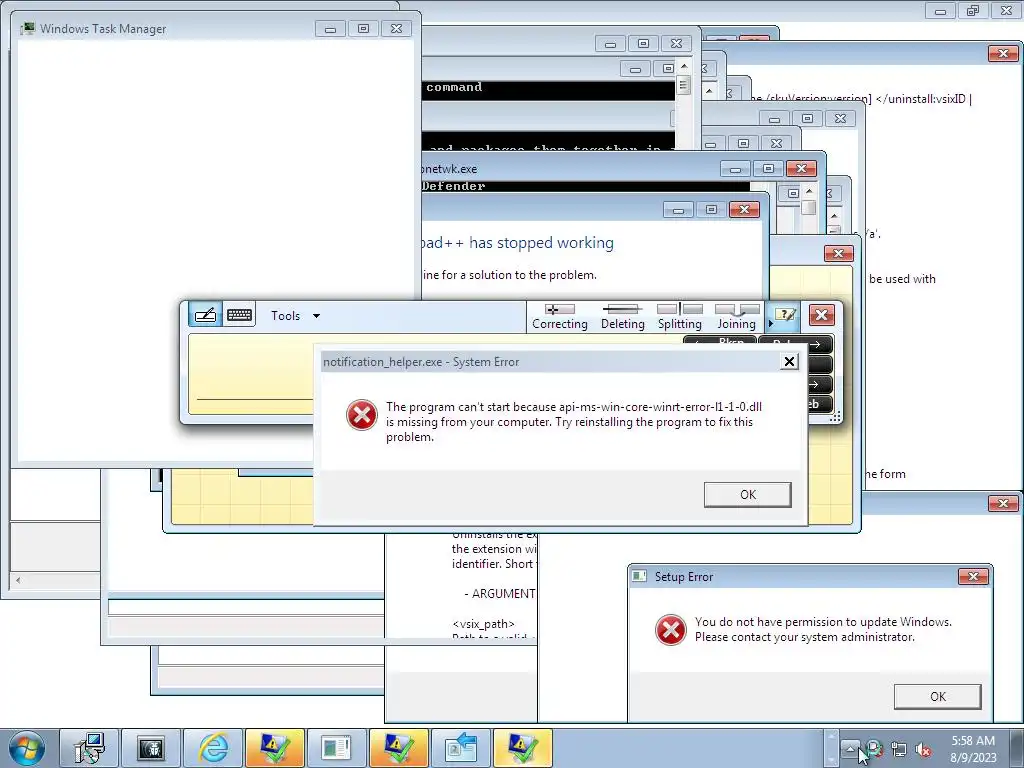The width and height of the screenshot is (1024, 768).
Task: Click the handwriting help tips icon
Action: coord(784,315)
